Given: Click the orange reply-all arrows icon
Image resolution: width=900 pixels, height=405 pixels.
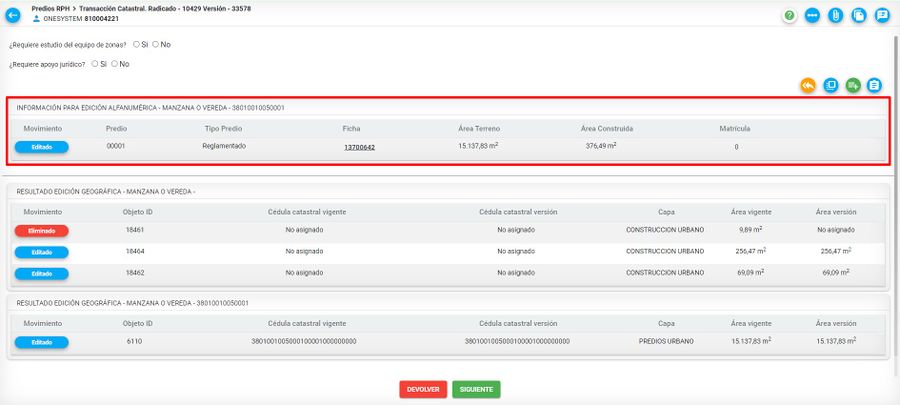Looking at the screenshot, I should (x=807, y=85).
